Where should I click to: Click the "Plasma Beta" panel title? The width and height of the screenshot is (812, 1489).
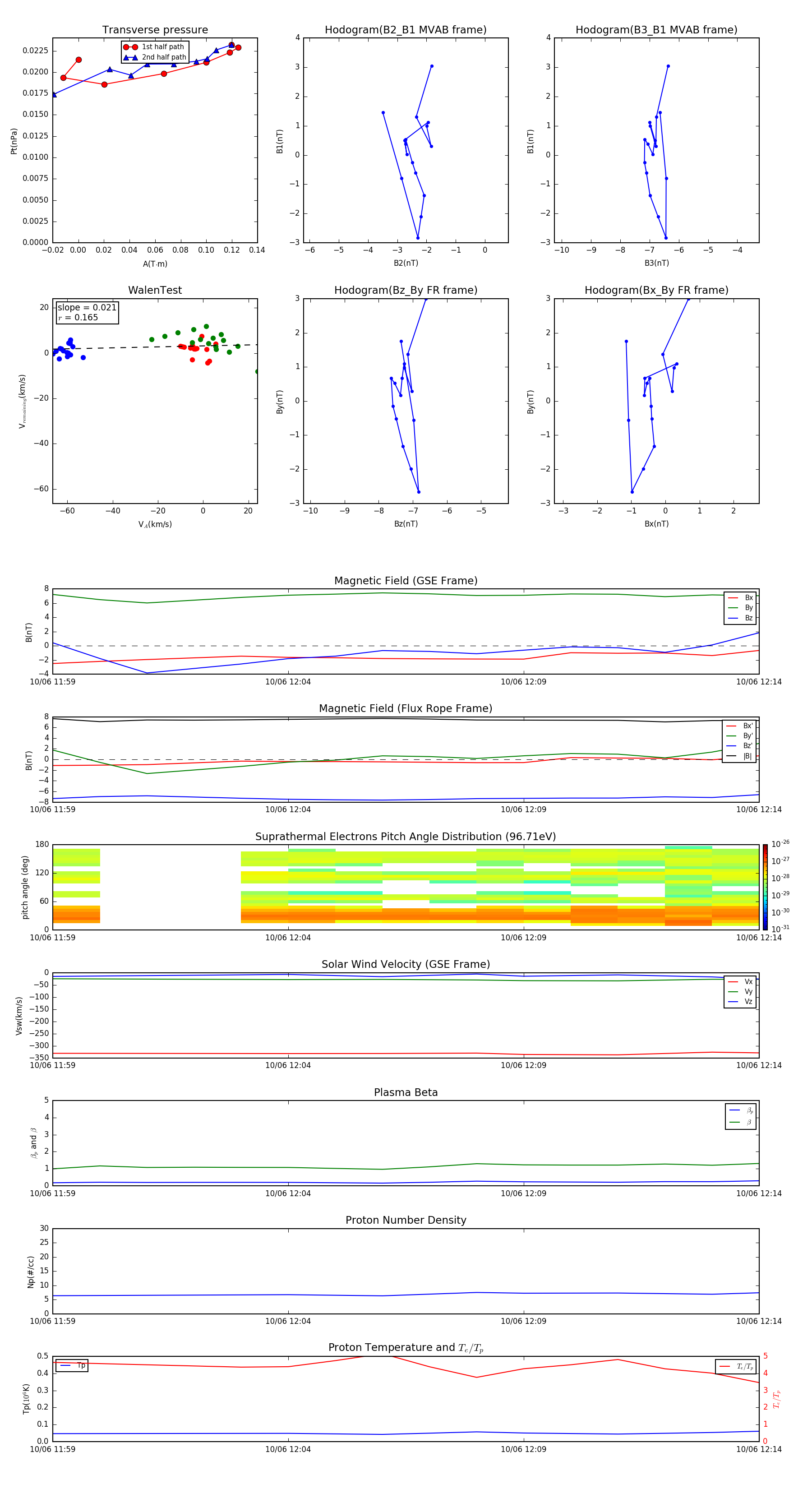(x=406, y=1093)
